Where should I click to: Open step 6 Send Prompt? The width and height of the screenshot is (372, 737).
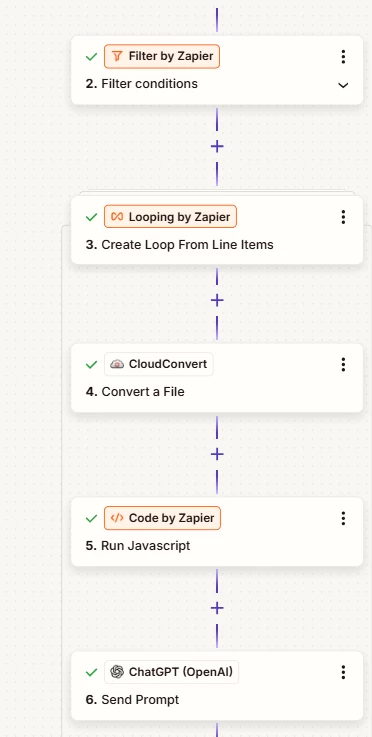coord(132,699)
